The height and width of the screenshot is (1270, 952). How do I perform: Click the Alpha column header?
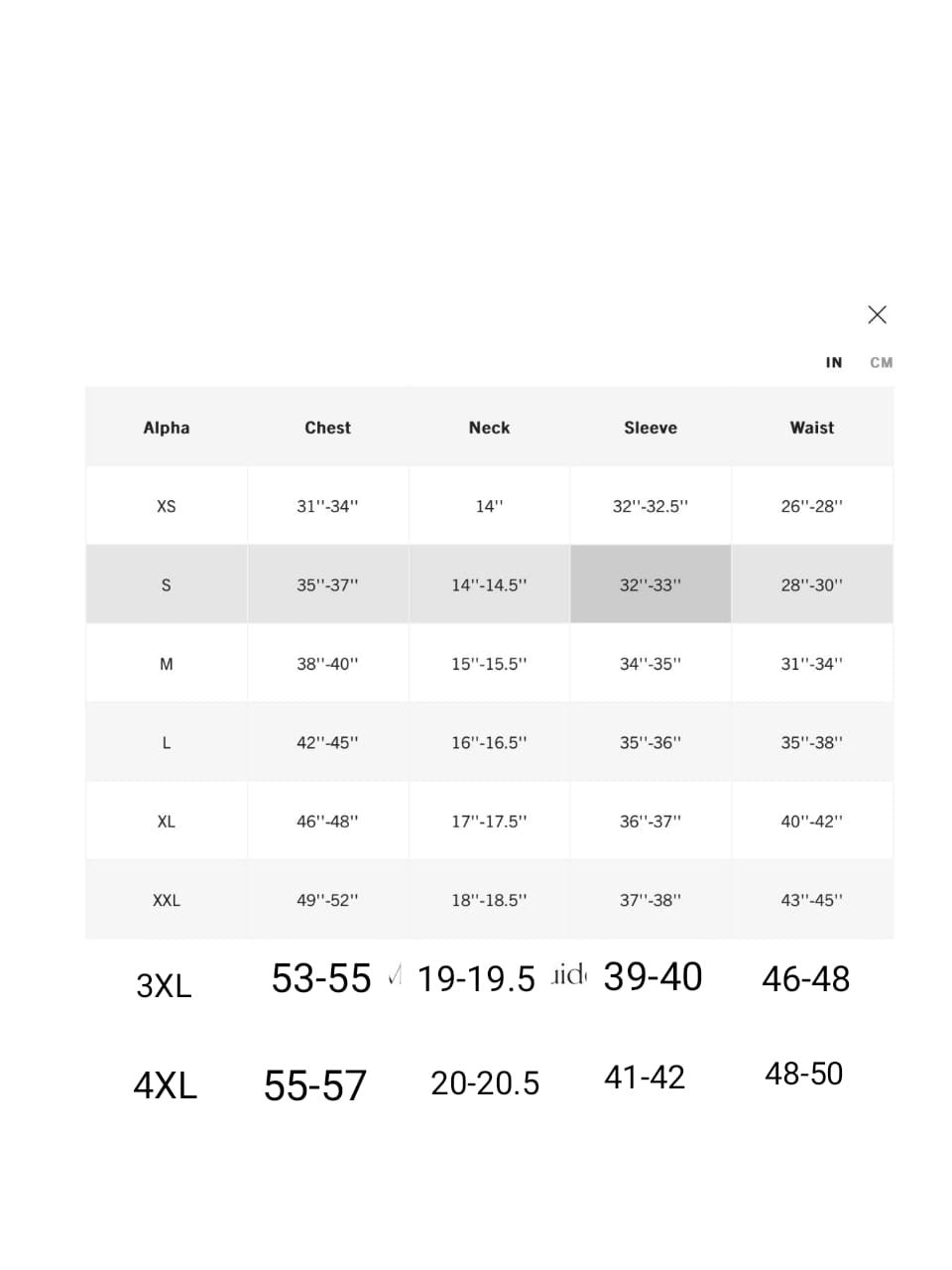[167, 428]
